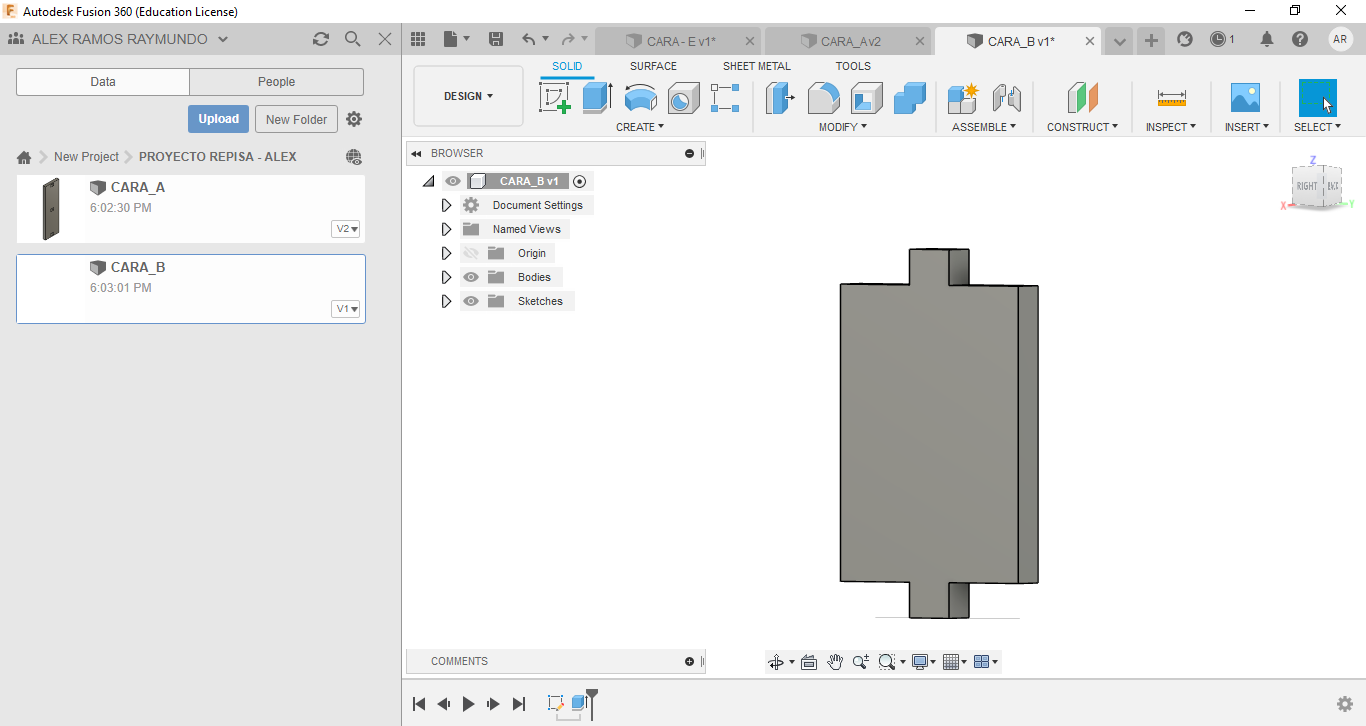Click the timeline play button
1366x726 pixels.
point(468,704)
